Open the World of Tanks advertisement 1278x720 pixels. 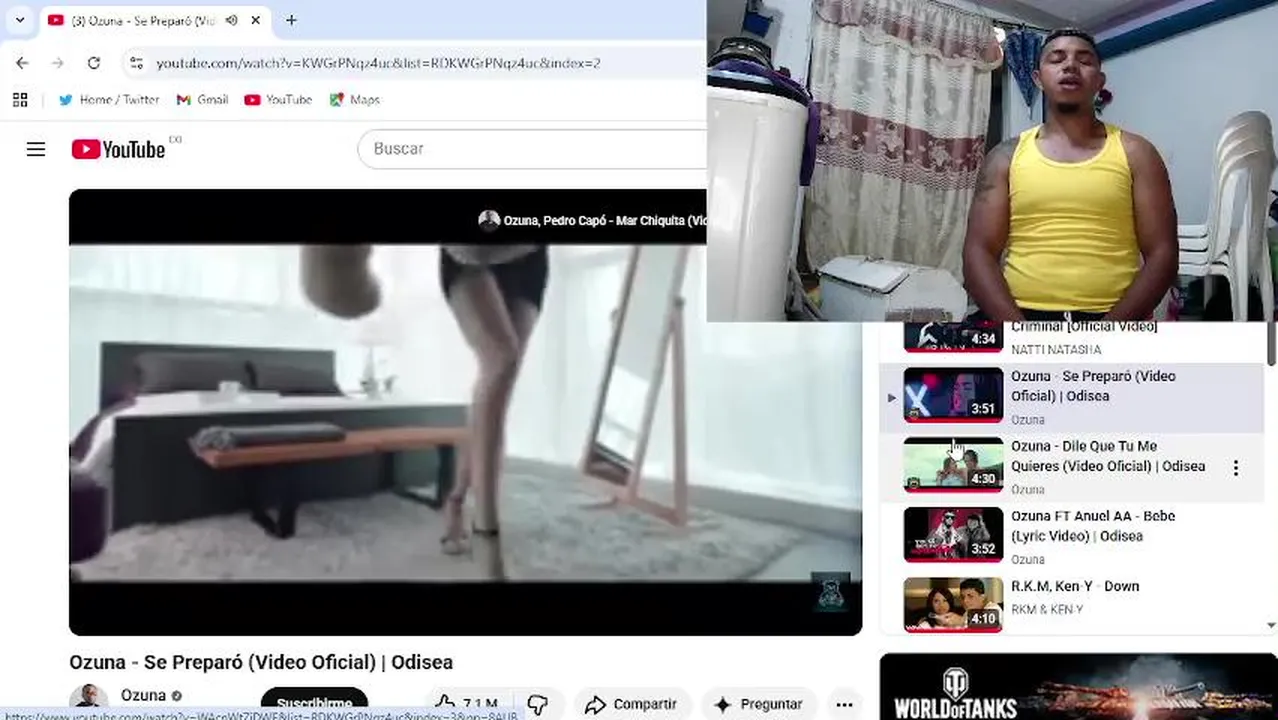coord(1078,687)
